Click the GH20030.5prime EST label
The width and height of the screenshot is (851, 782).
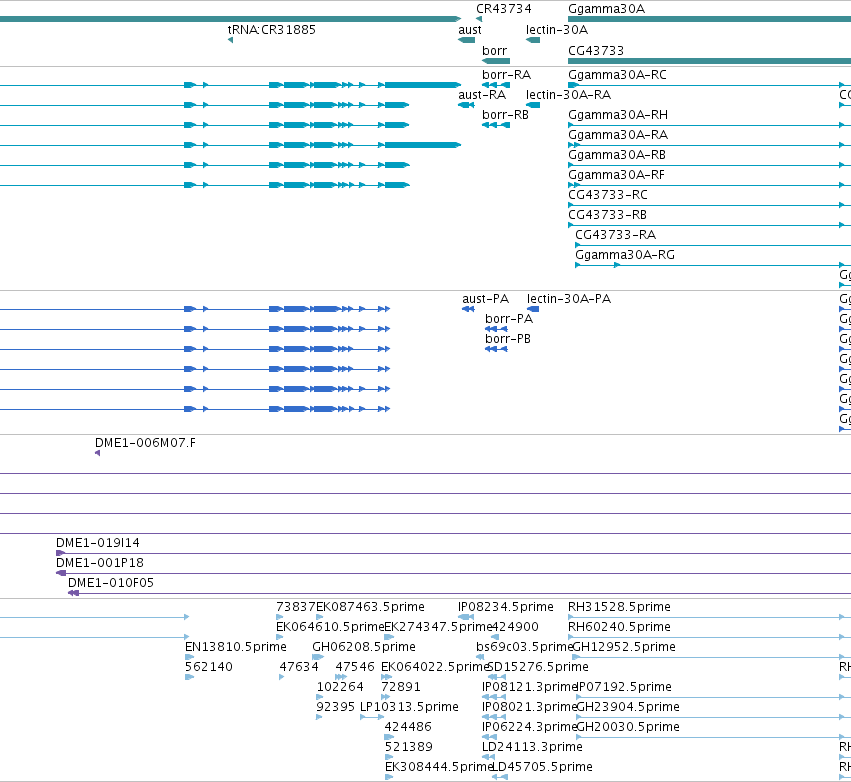tap(628, 727)
